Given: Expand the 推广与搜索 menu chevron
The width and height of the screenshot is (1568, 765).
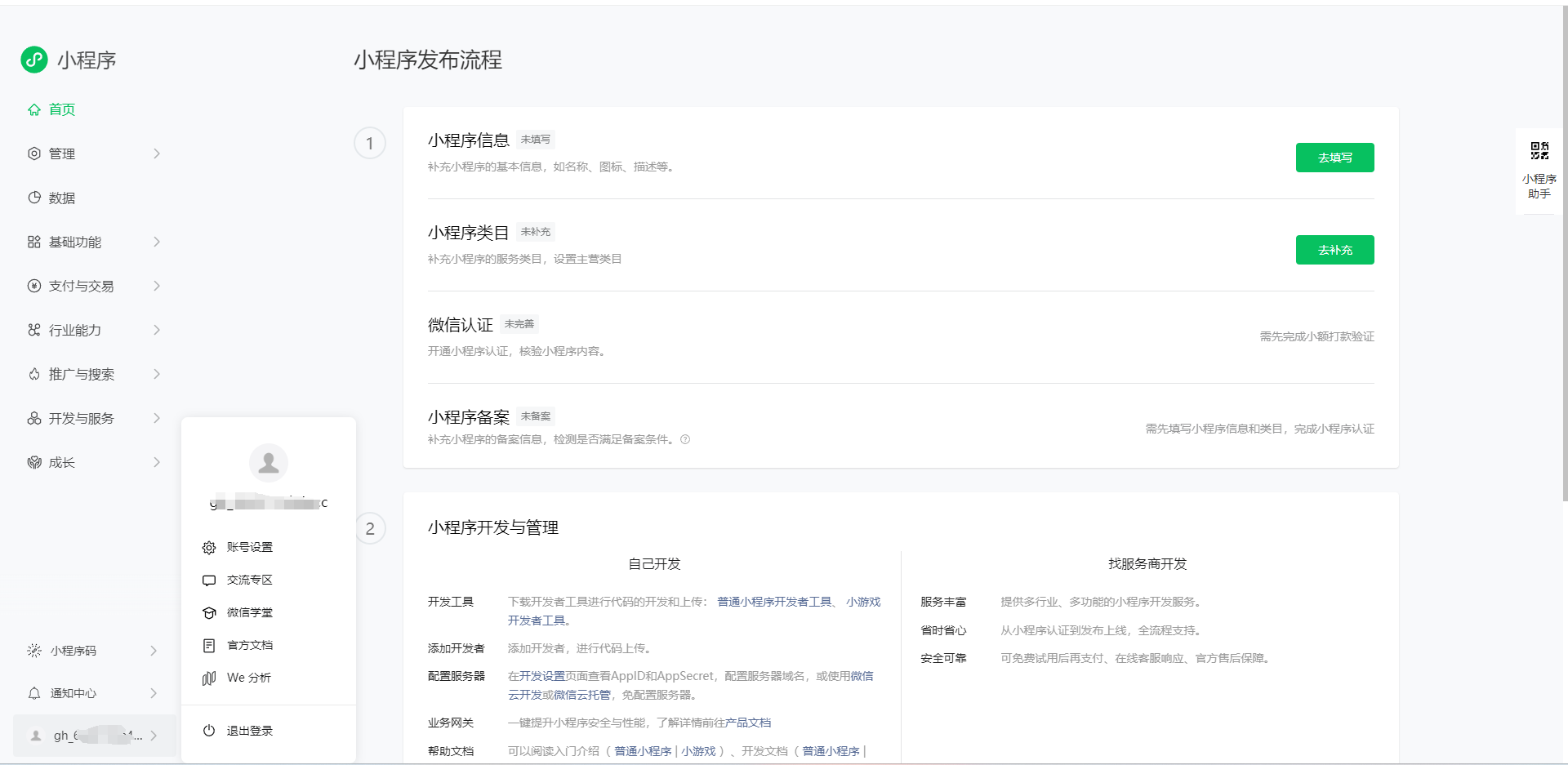Looking at the screenshot, I should 157,374.
